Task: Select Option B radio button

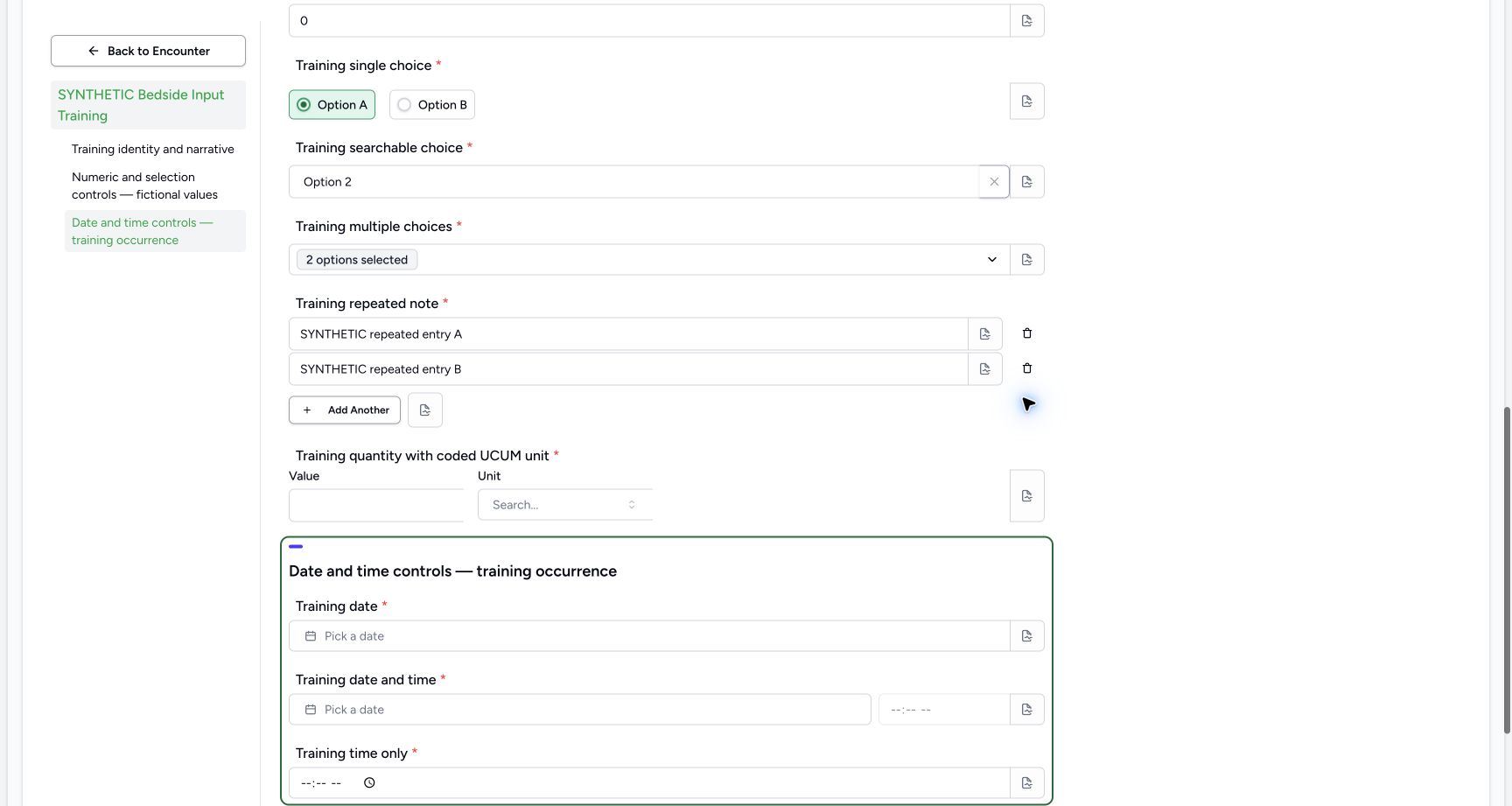Action: [x=432, y=105]
